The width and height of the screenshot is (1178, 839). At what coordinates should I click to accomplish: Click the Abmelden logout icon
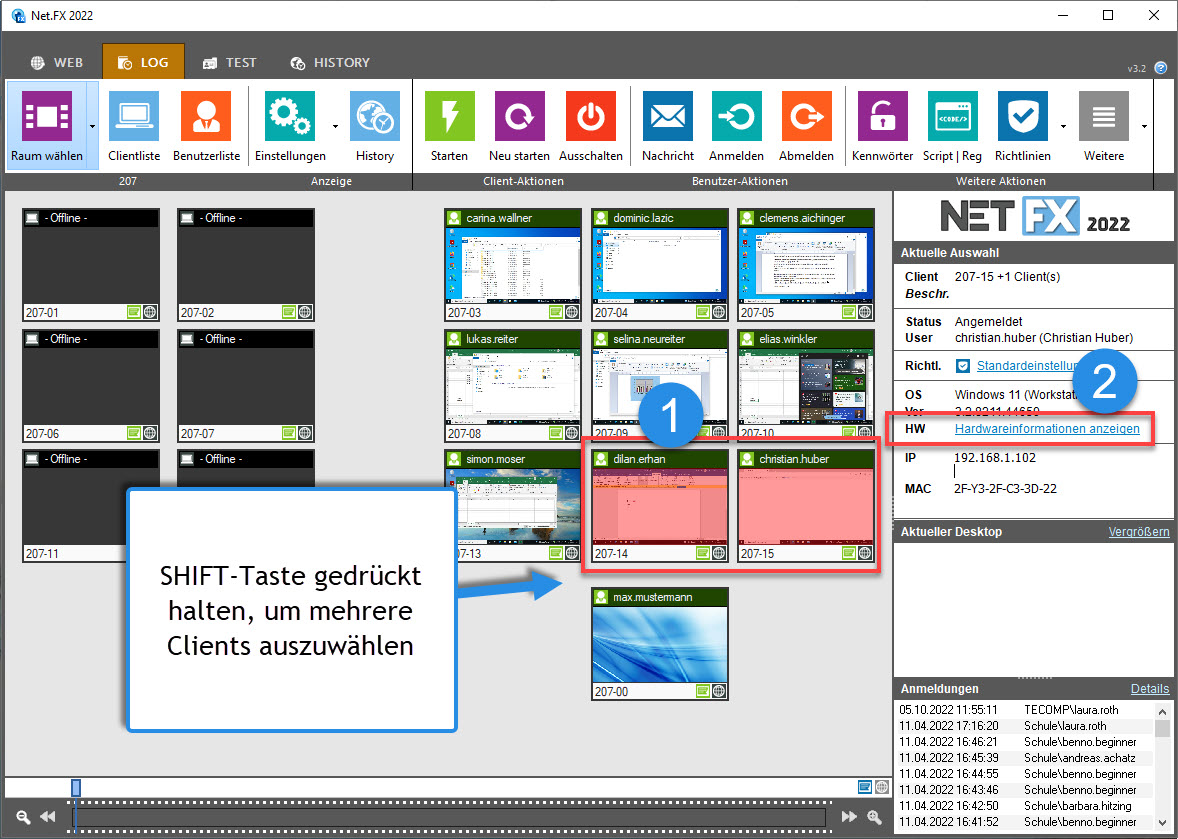806,116
